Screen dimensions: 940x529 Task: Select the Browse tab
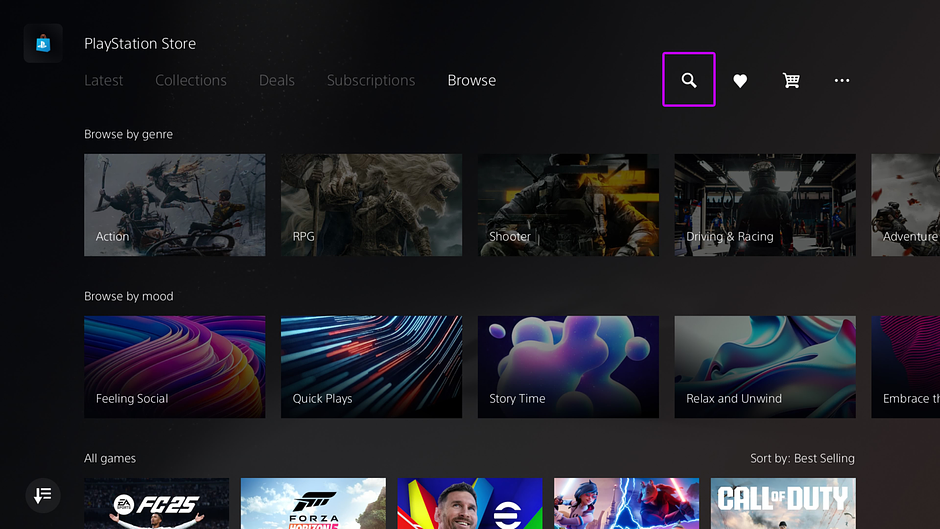point(471,80)
